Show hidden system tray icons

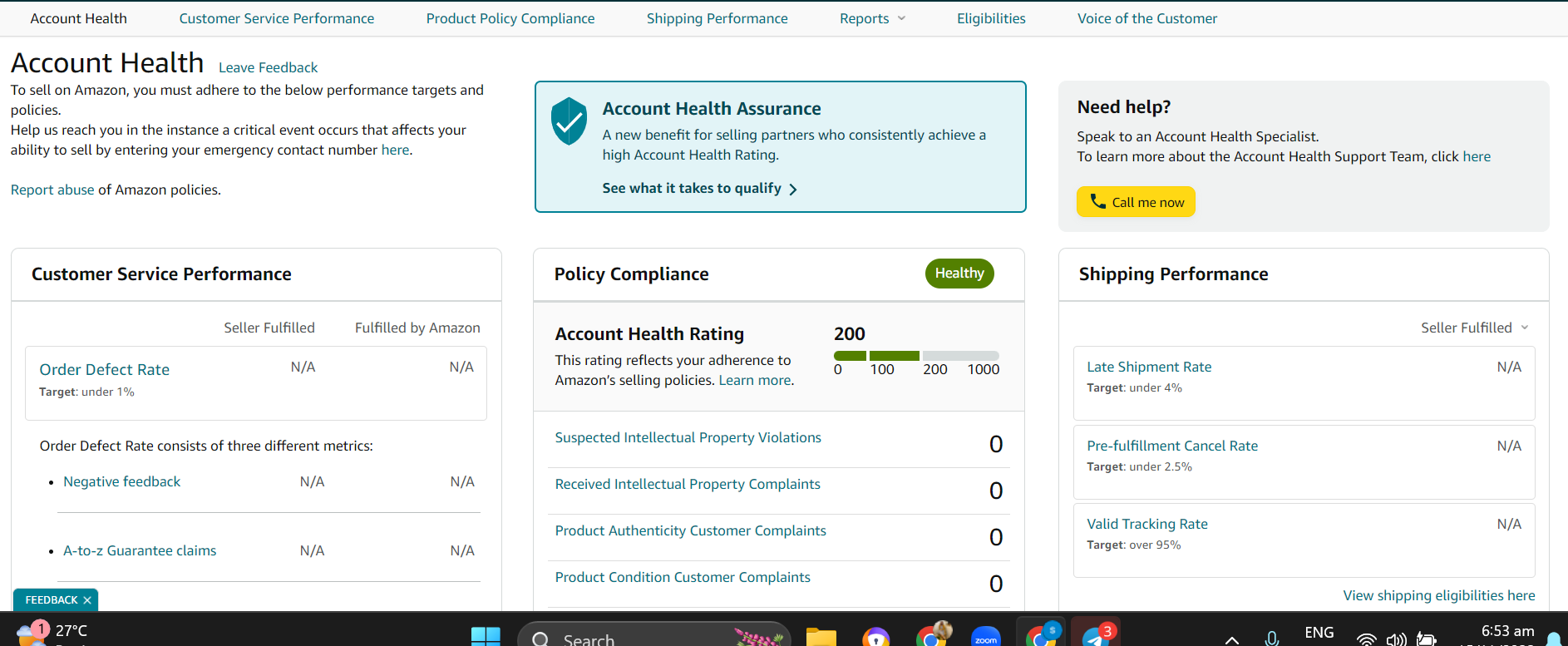(x=1232, y=639)
